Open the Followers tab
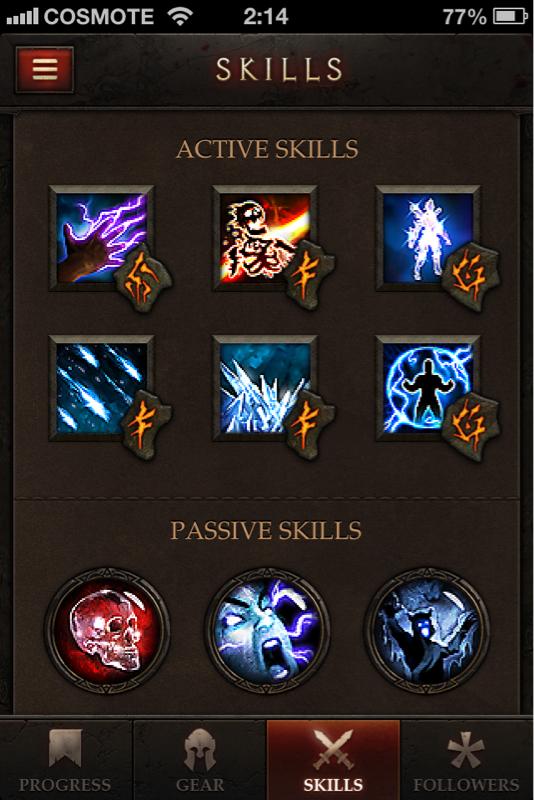534x800 pixels. click(467, 760)
